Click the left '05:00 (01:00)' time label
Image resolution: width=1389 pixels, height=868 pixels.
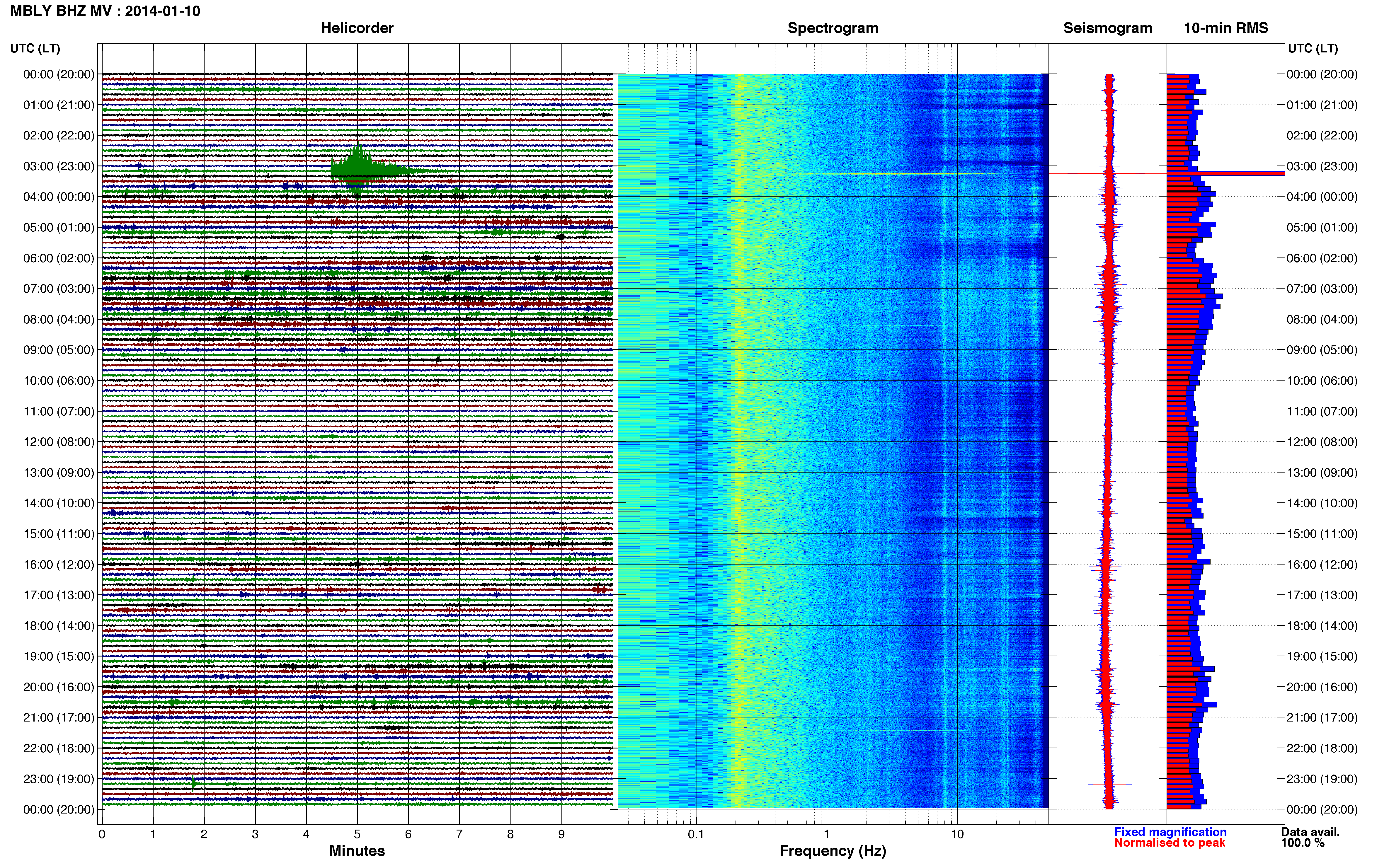pos(59,227)
